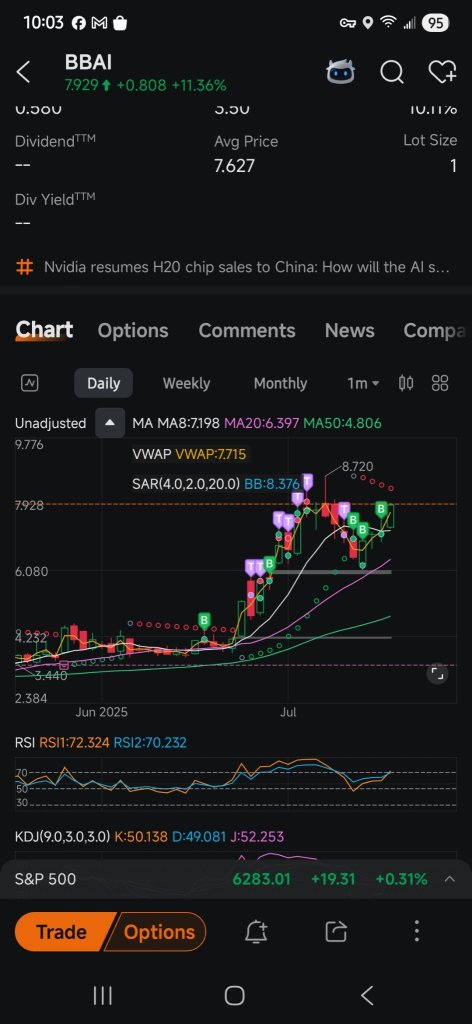Tap the SAR(4.0,2.0,20.0) label
Screen dimensions: 472x1024
[x=186, y=485]
